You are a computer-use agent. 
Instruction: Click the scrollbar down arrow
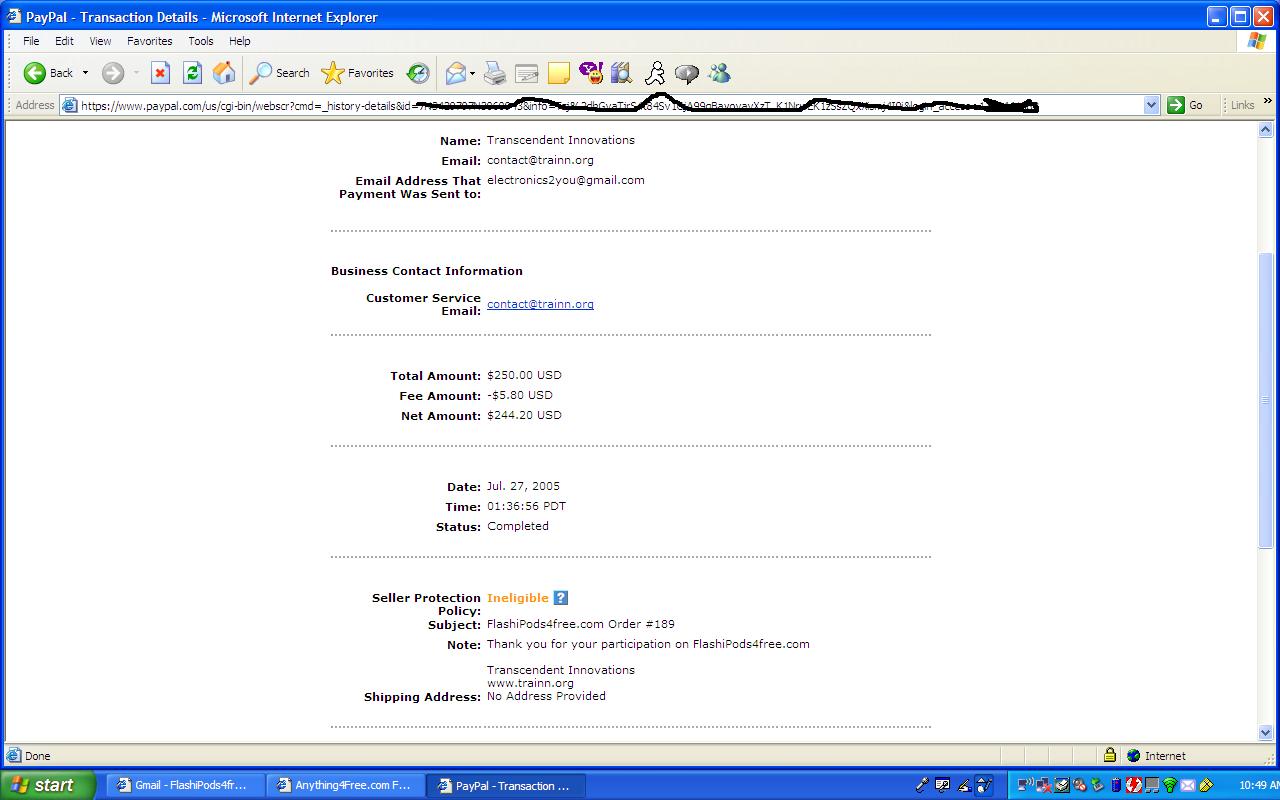pos(1266,733)
